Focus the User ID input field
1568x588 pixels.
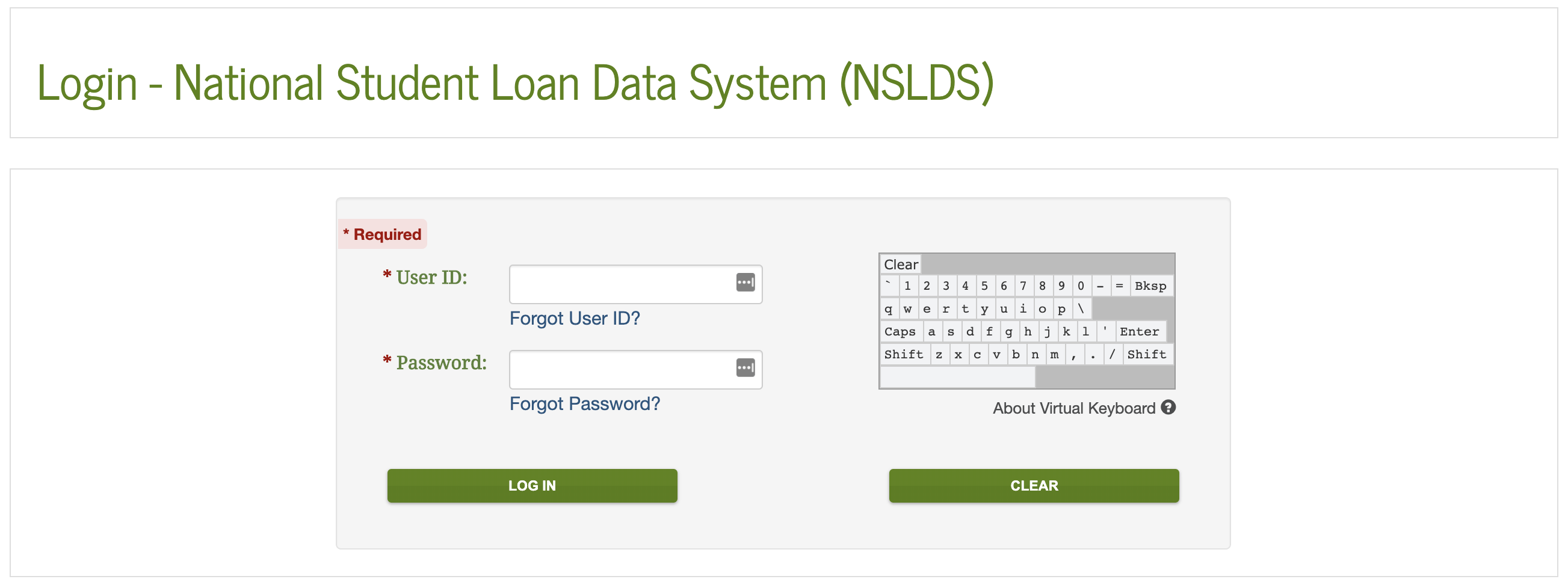click(x=635, y=284)
